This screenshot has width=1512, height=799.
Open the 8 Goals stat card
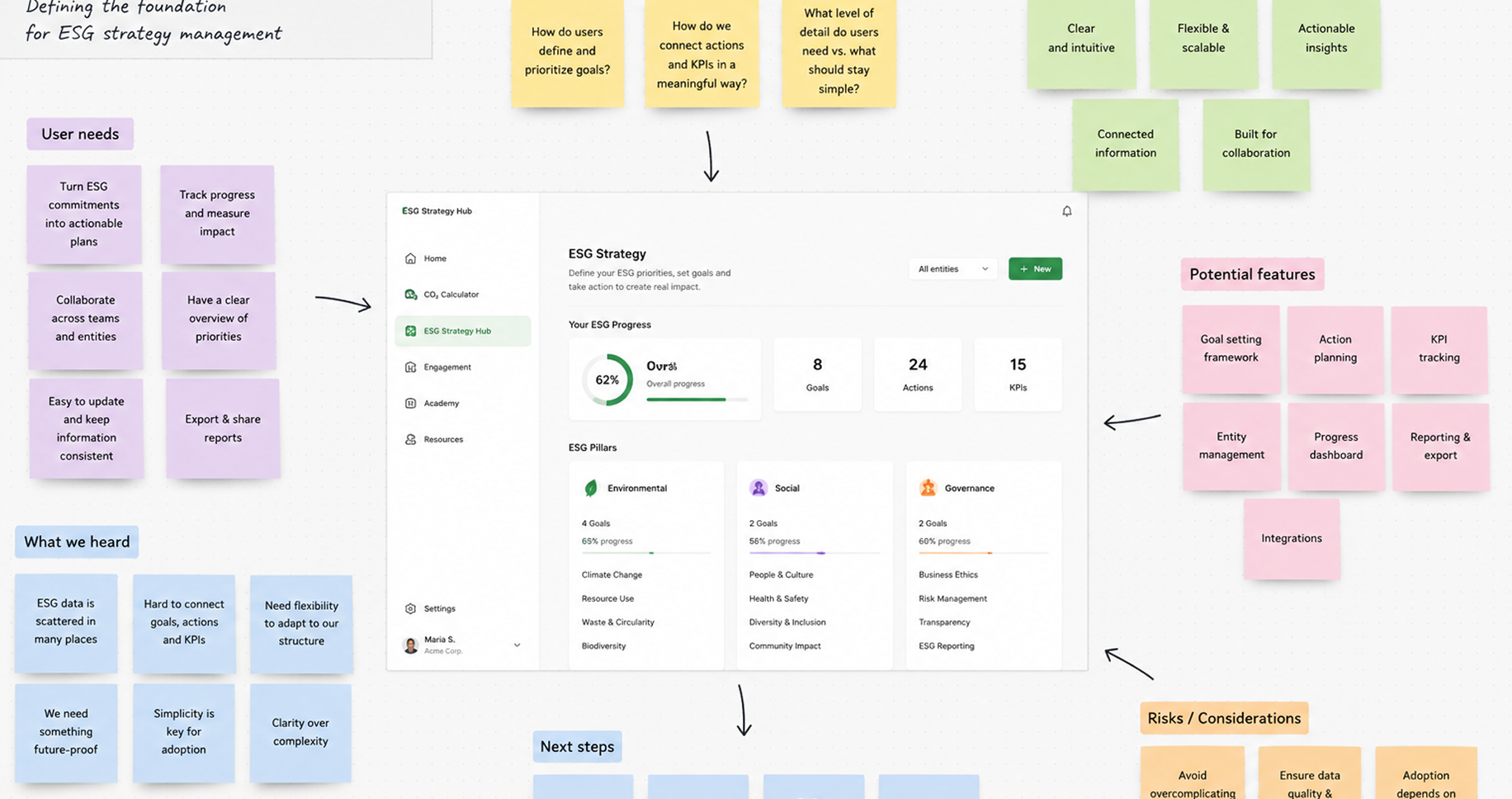(x=817, y=374)
